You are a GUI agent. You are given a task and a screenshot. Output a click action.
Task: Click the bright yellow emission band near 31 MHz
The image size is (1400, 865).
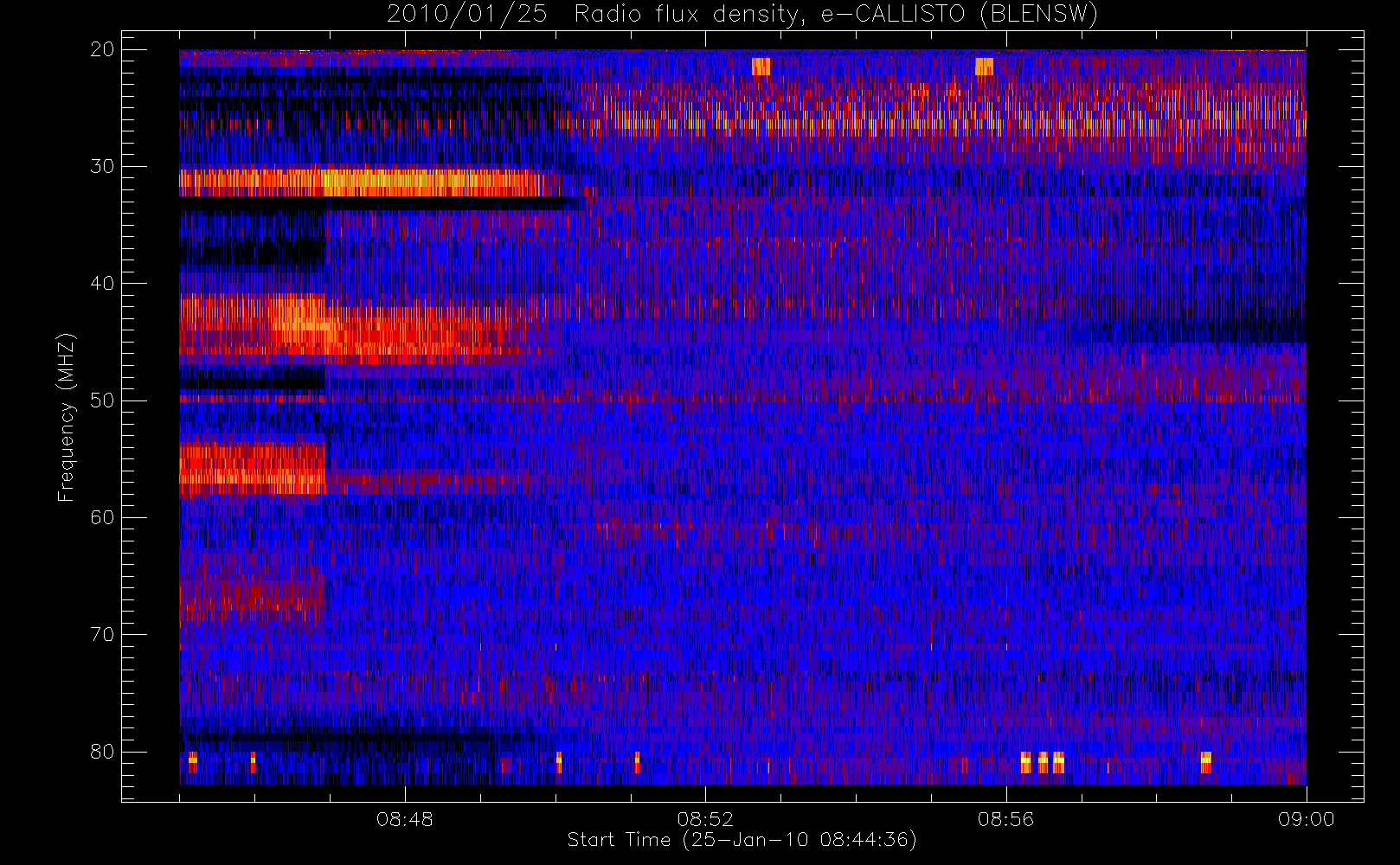pyautogui.click(x=369, y=183)
